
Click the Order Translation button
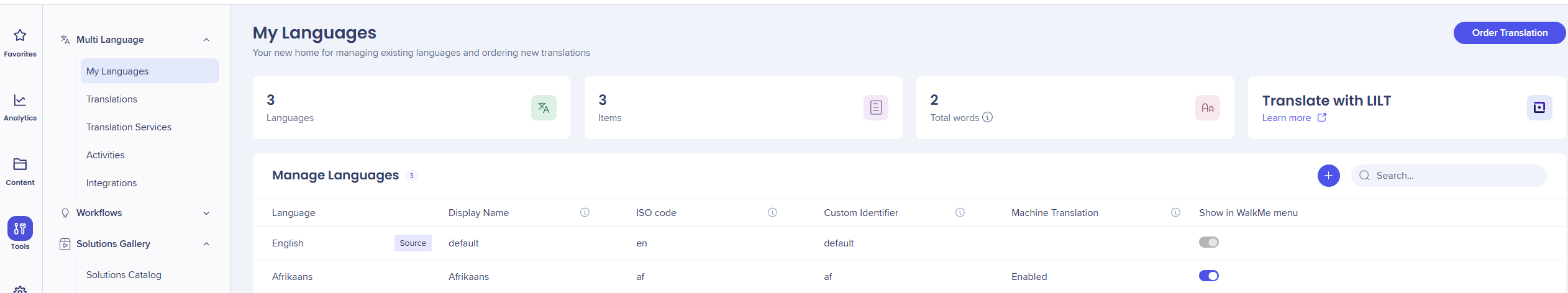tap(1509, 33)
